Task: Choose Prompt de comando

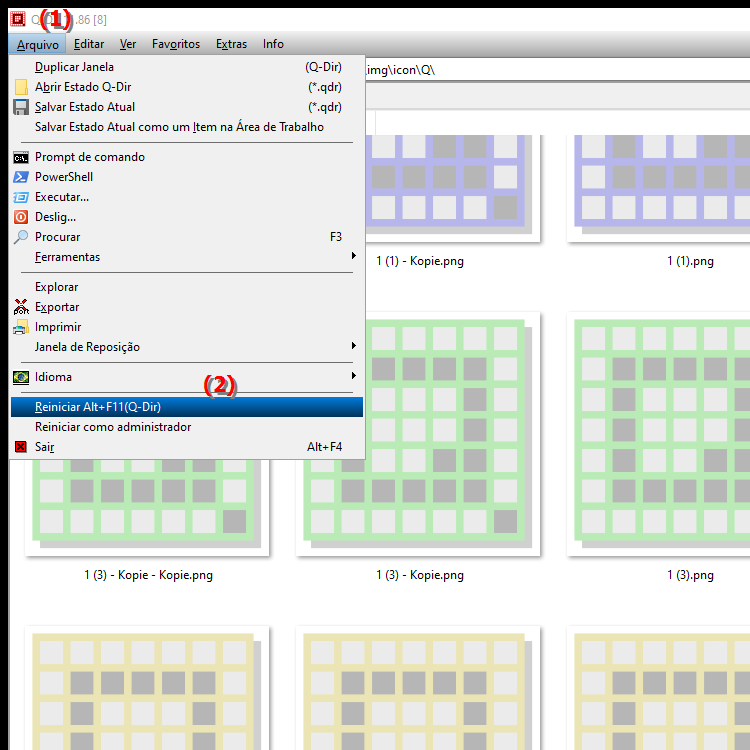Action: click(187, 157)
